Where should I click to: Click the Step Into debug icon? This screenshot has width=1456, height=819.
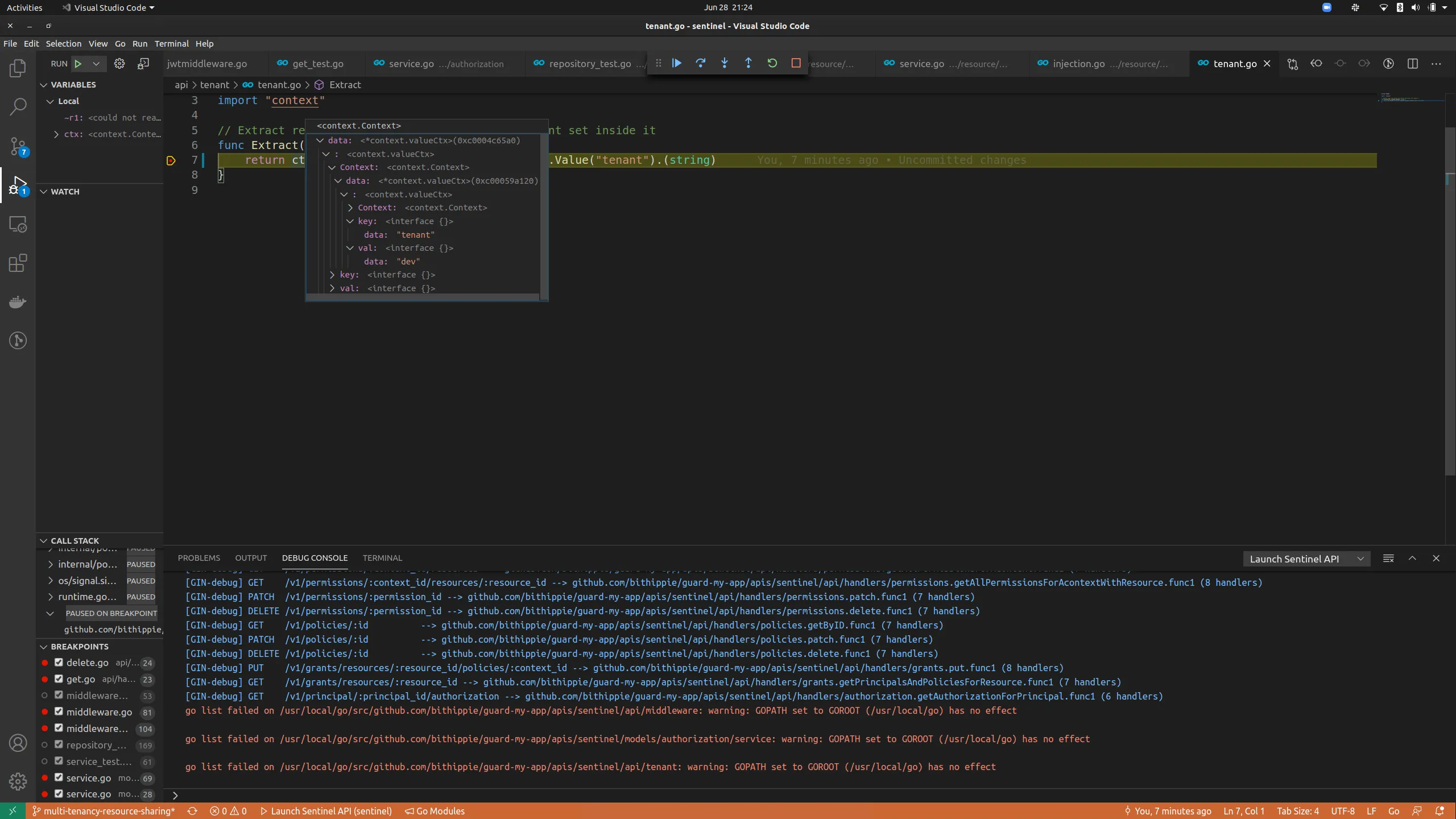724,63
